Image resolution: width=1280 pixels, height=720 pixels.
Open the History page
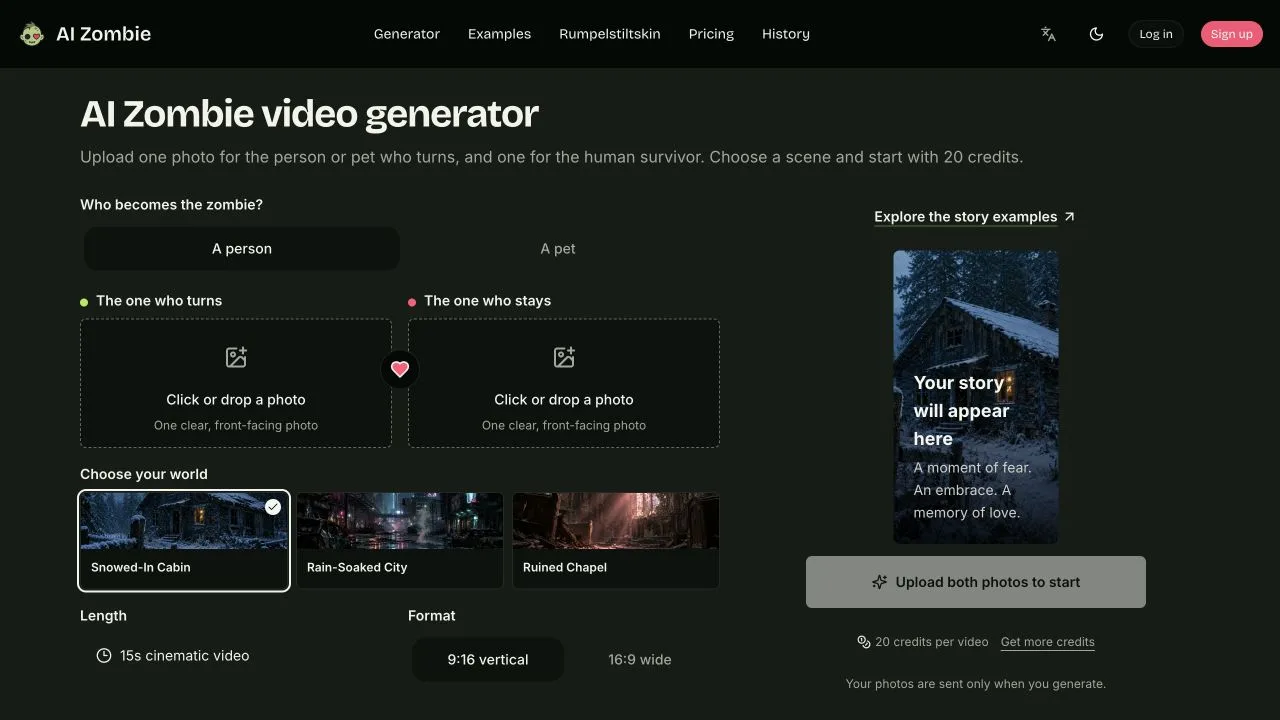coord(786,34)
